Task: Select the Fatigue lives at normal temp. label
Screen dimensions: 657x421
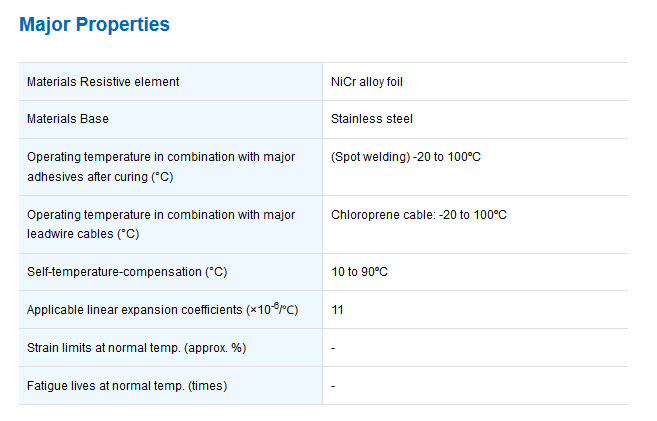Action: 127,386
